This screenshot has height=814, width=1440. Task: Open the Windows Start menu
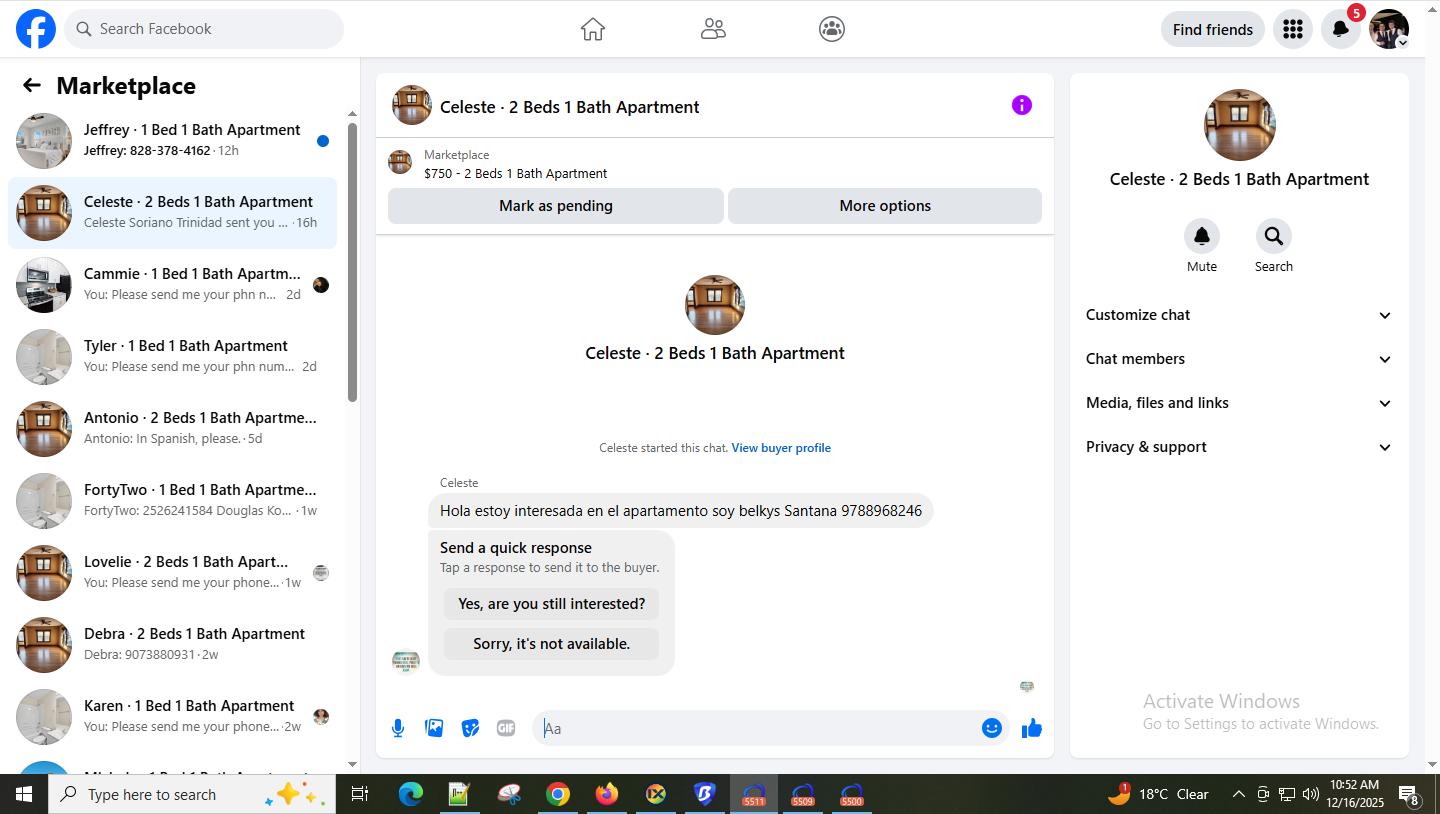click(24, 794)
